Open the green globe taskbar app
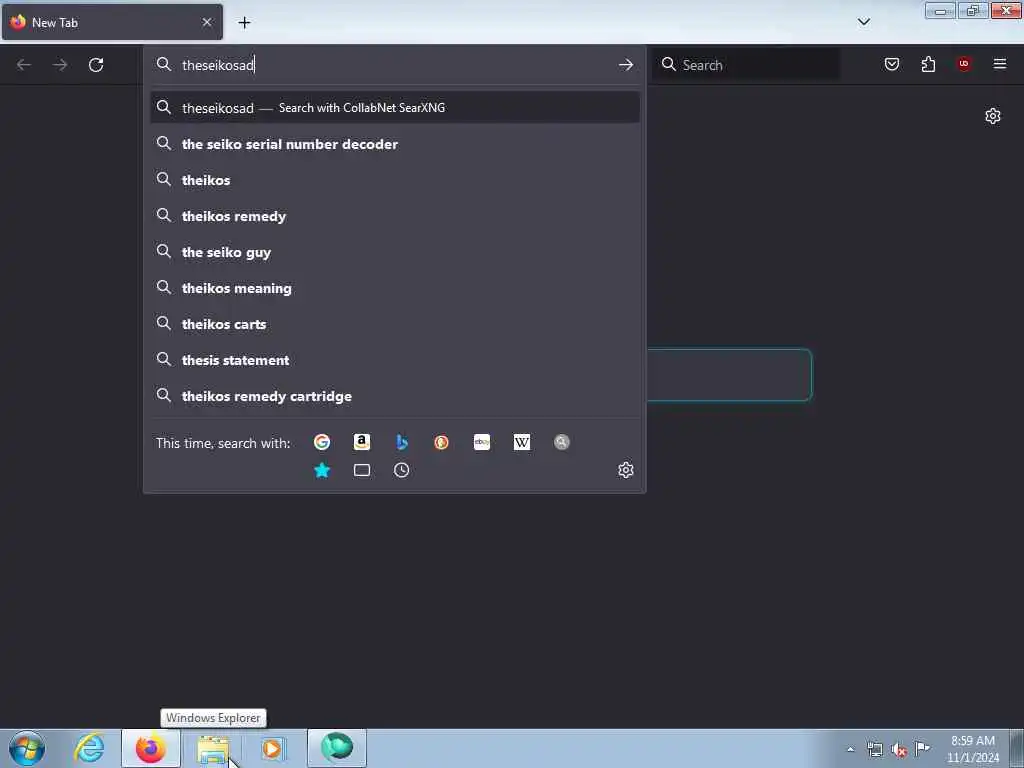1024x768 pixels. point(337,748)
